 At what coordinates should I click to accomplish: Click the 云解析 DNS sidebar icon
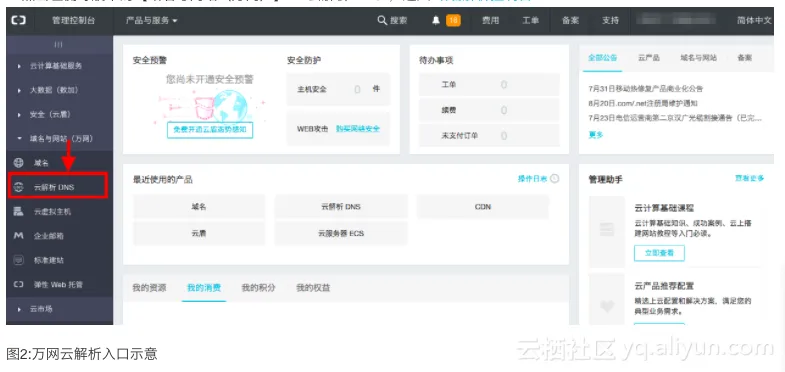click(x=19, y=187)
